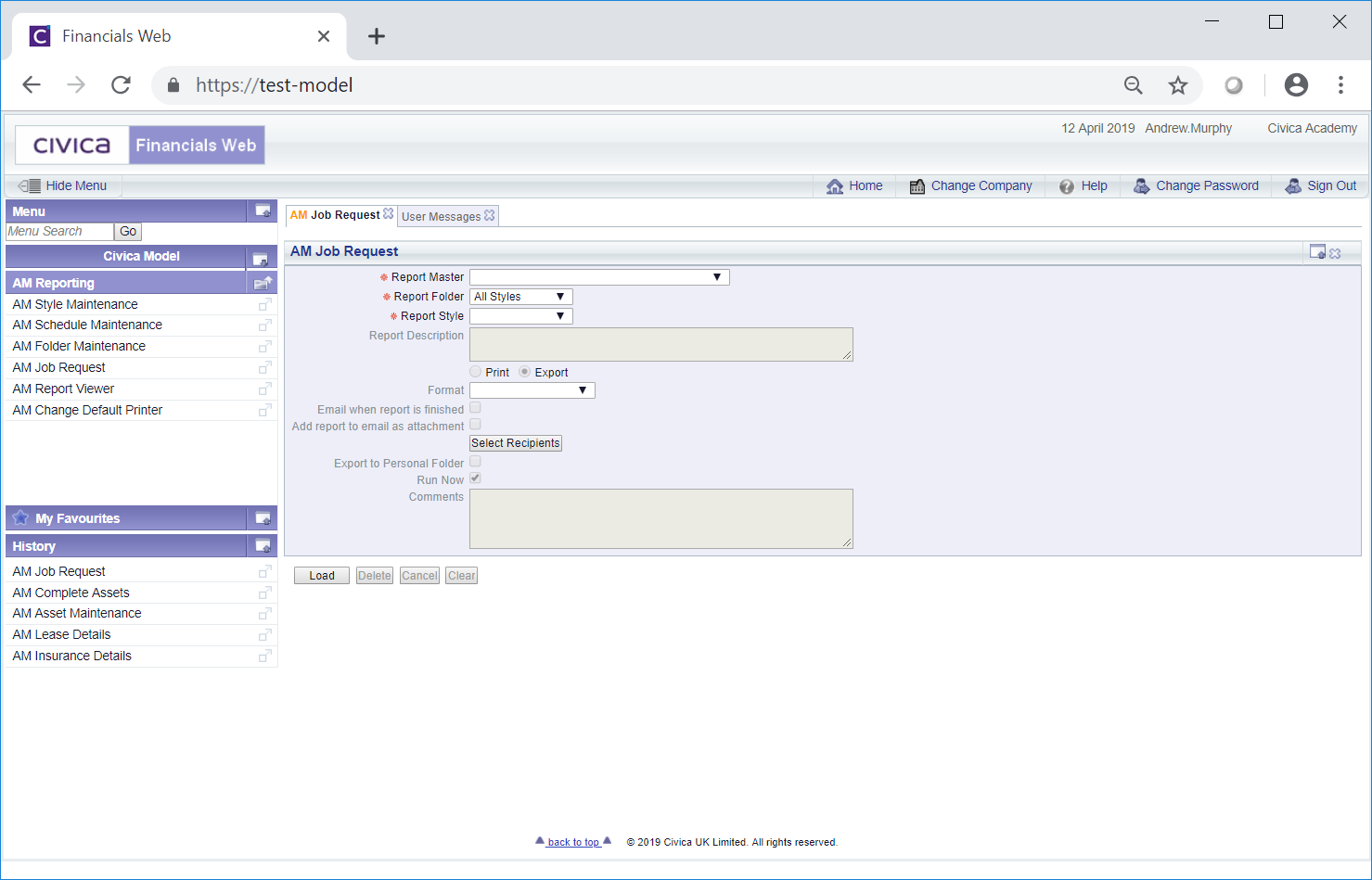Click the Sign Out icon
The height and width of the screenshot is (880, 1372).
click(x=1293, y=186)
